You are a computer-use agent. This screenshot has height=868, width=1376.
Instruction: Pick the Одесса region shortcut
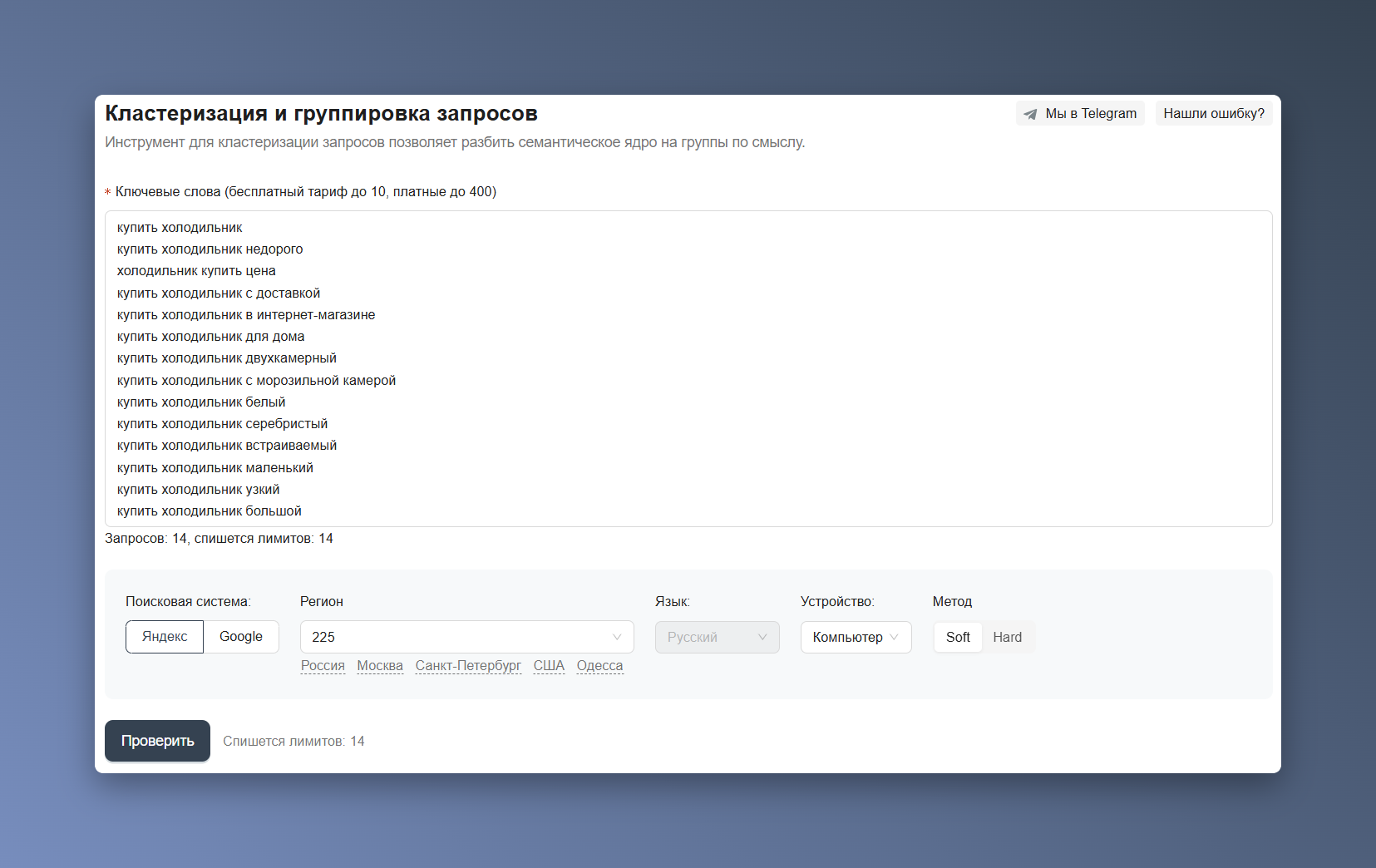point(599,666)
